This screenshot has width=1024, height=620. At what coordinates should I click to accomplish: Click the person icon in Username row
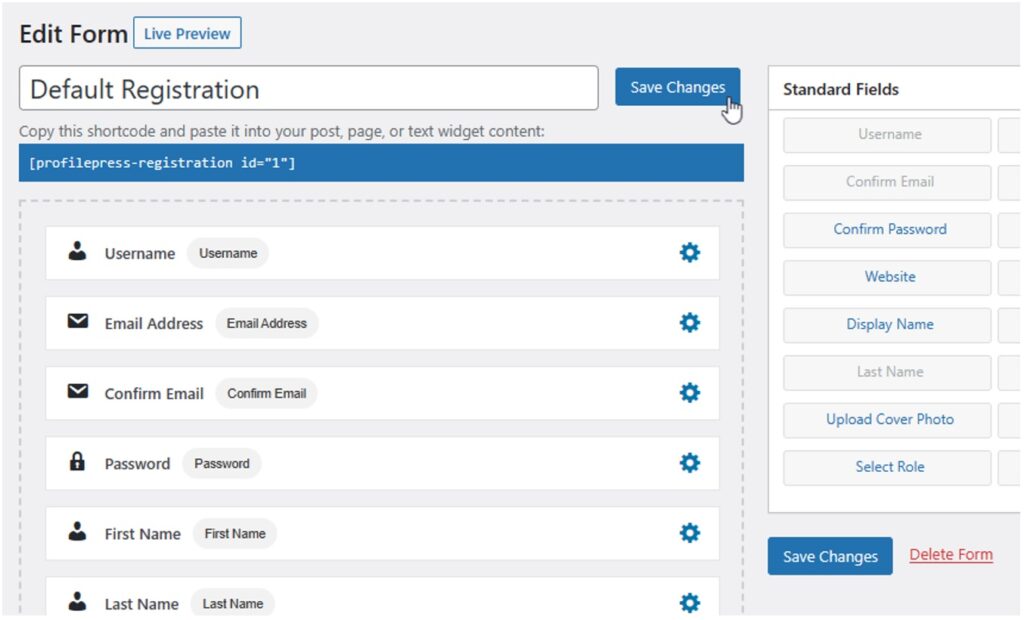[x=78, y=251]
